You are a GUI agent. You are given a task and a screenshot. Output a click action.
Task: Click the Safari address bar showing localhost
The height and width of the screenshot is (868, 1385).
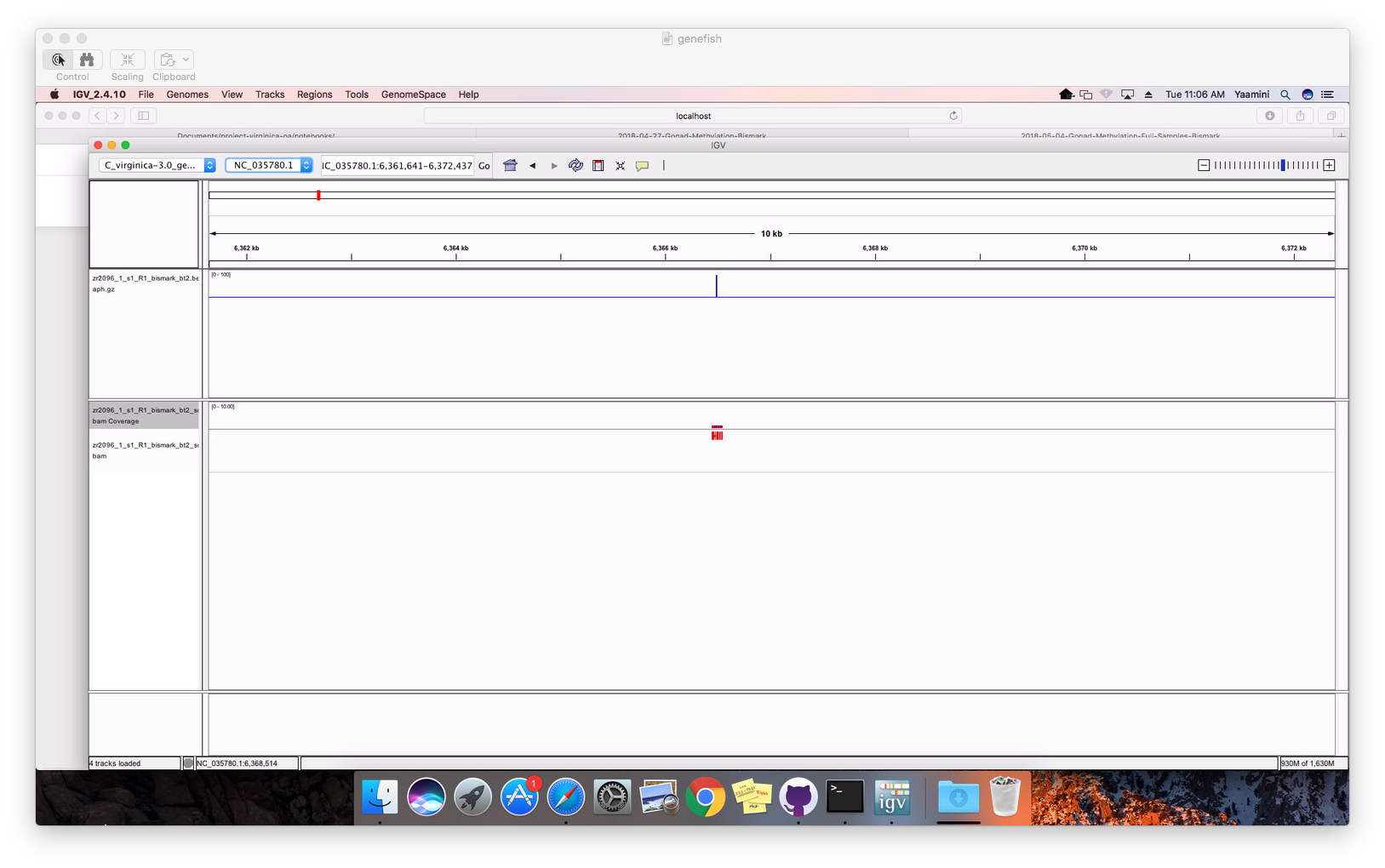(x=693, y=116)
